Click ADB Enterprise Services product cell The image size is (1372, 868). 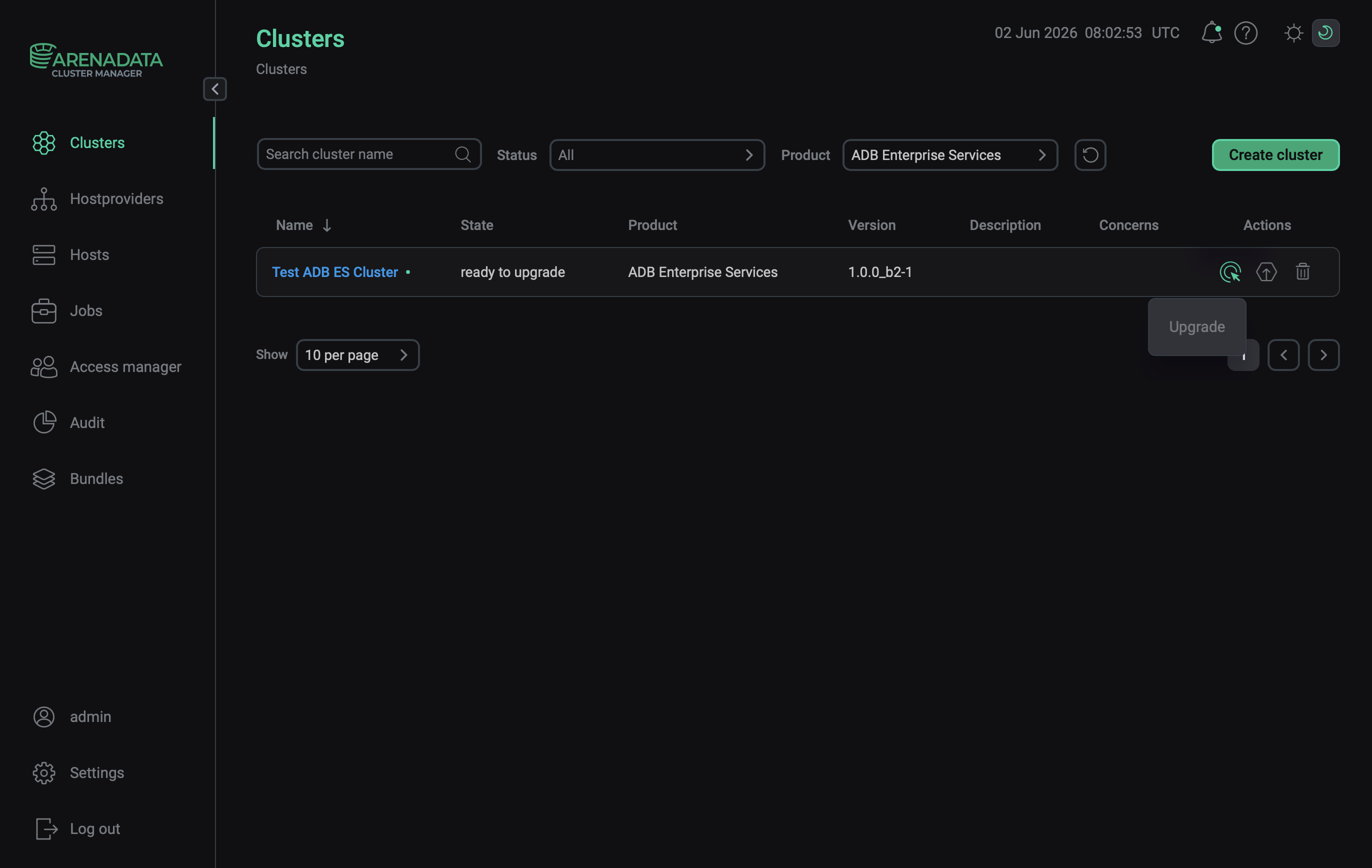pyautogui.click(x=702, y=272)
